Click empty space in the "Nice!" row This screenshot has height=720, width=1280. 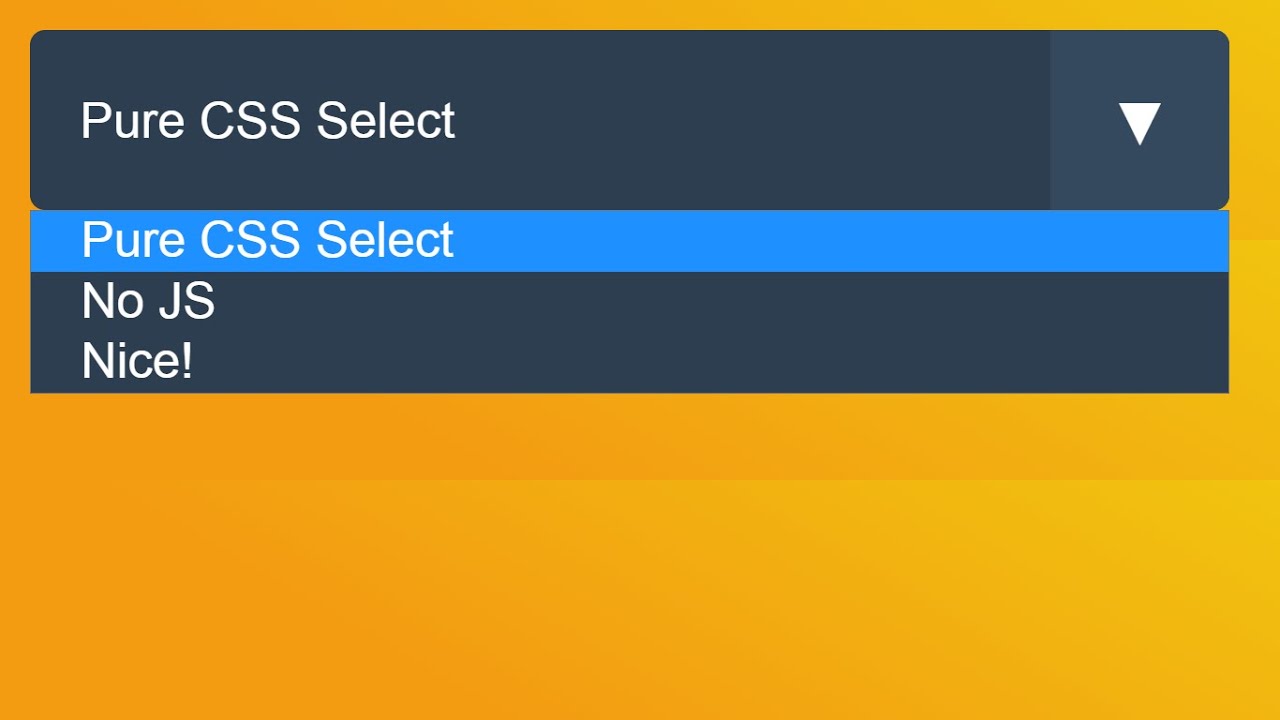click(x=700, y=361)
